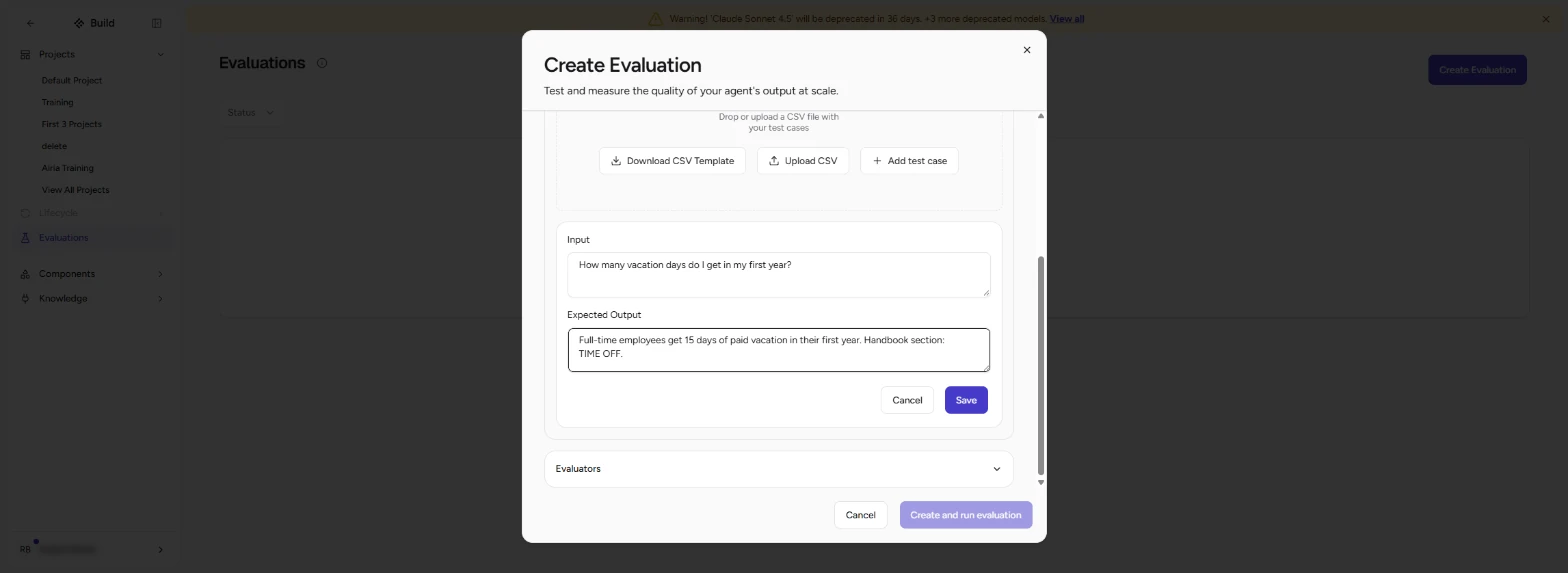This screenshot has width=1568, height=573.
Task: Click Cancel at dialog footer
Action: click(x=860, y=515)
